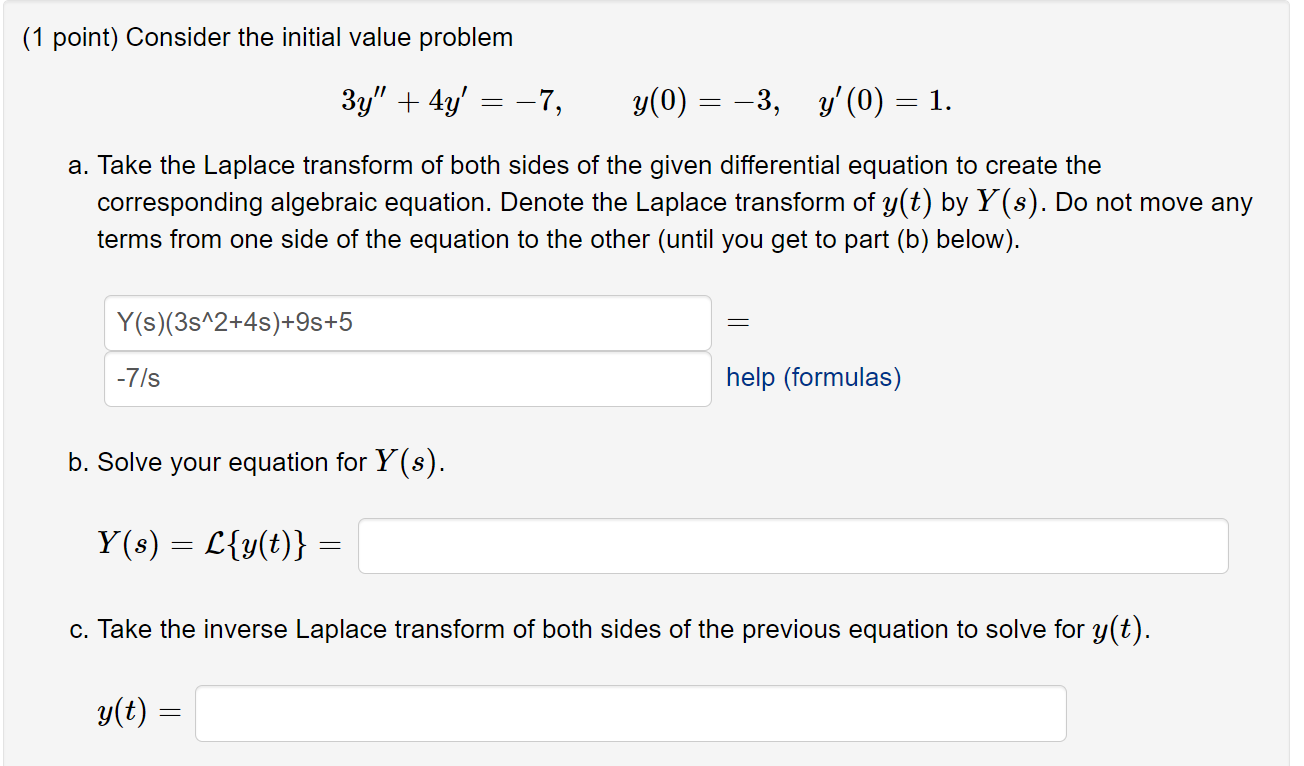
Task: Click the equals sign beside part a fields
Action: [738, 323]
